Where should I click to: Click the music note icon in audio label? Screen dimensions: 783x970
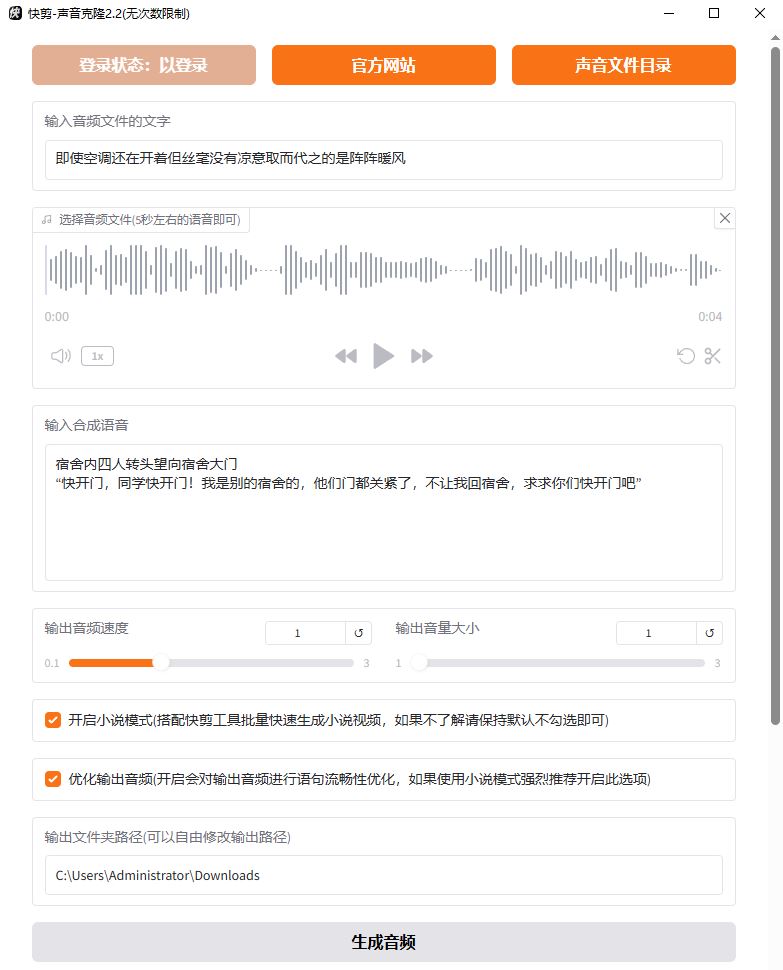(x=46, y=220)
